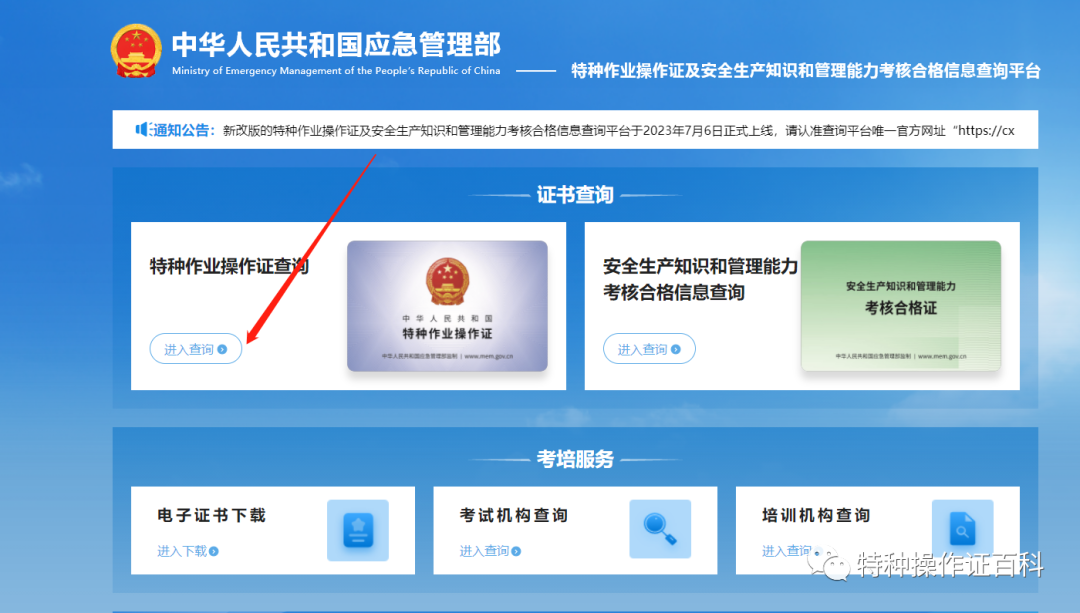Click the 证书查询 section heading
The height and width of the screenshot is (613, 1080).
575,195
